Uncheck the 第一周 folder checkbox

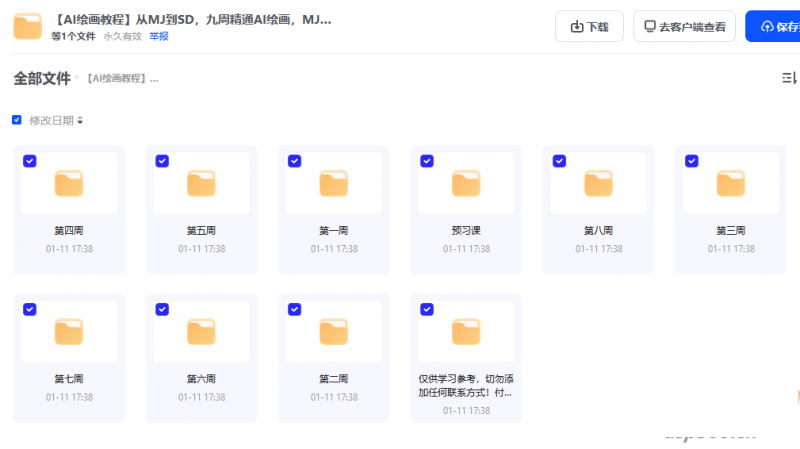click(x=294, y=161)
